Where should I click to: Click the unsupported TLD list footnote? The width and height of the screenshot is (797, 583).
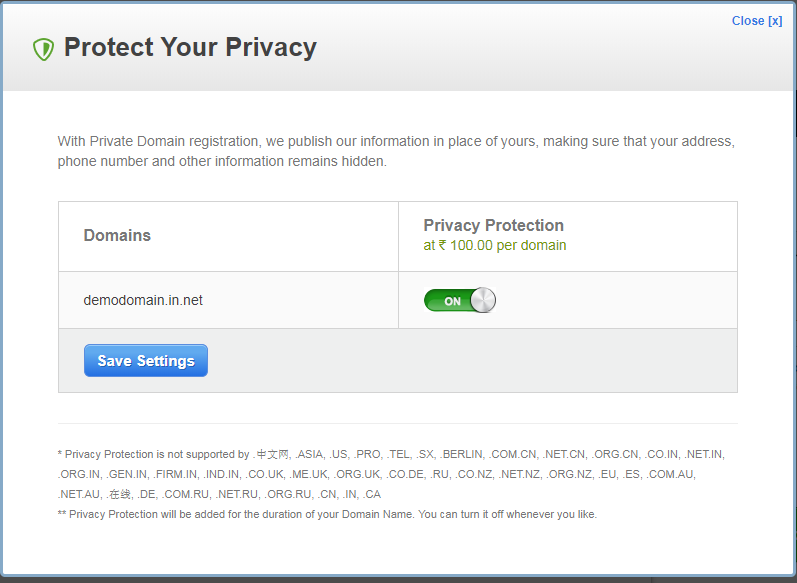(391, 474)
